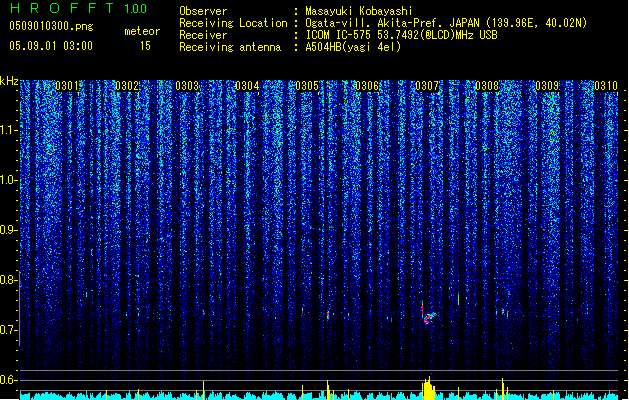Viewport: 629px width, 400px height.
Task: Select the date 05.09.01 03:00
Action: point(51,46)
